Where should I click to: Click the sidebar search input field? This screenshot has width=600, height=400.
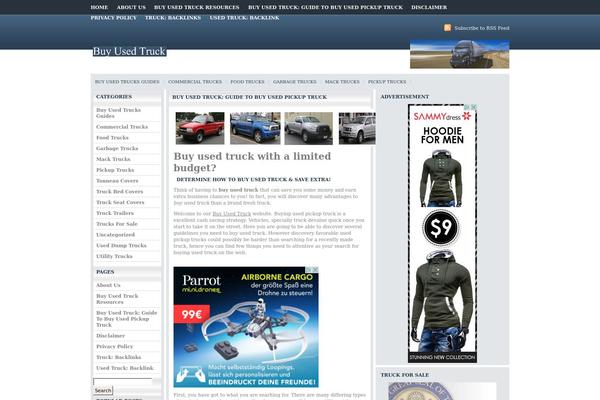pos(122,382)
